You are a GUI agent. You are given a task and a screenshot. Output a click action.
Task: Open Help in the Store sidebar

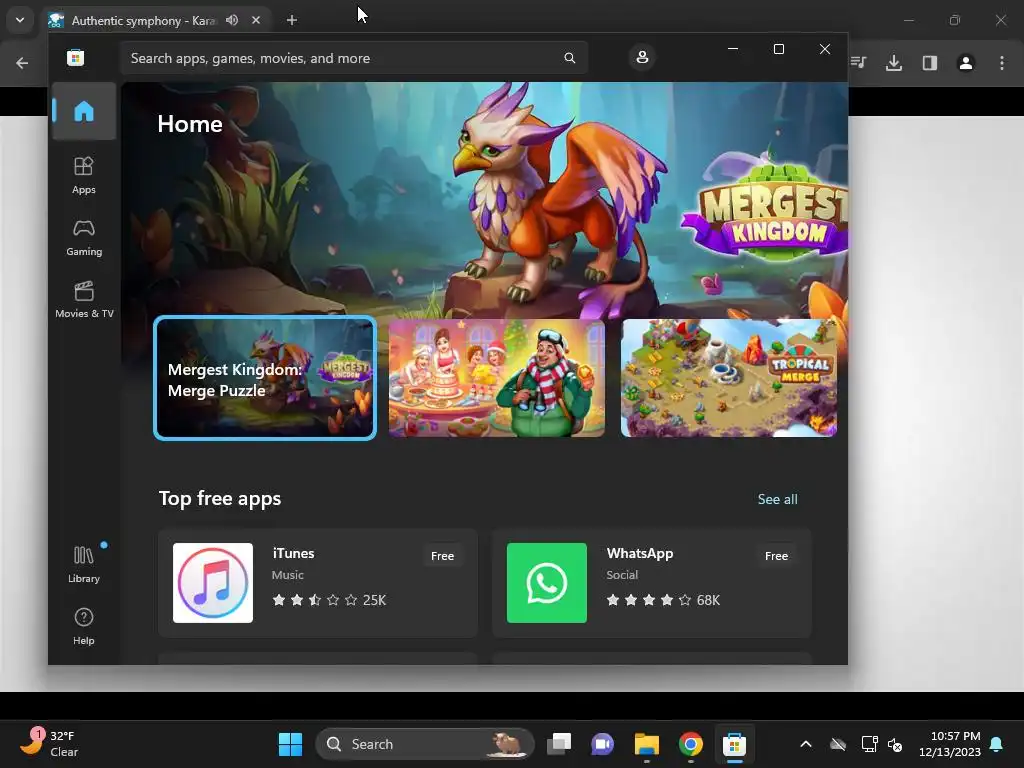(x=84, y=626)
